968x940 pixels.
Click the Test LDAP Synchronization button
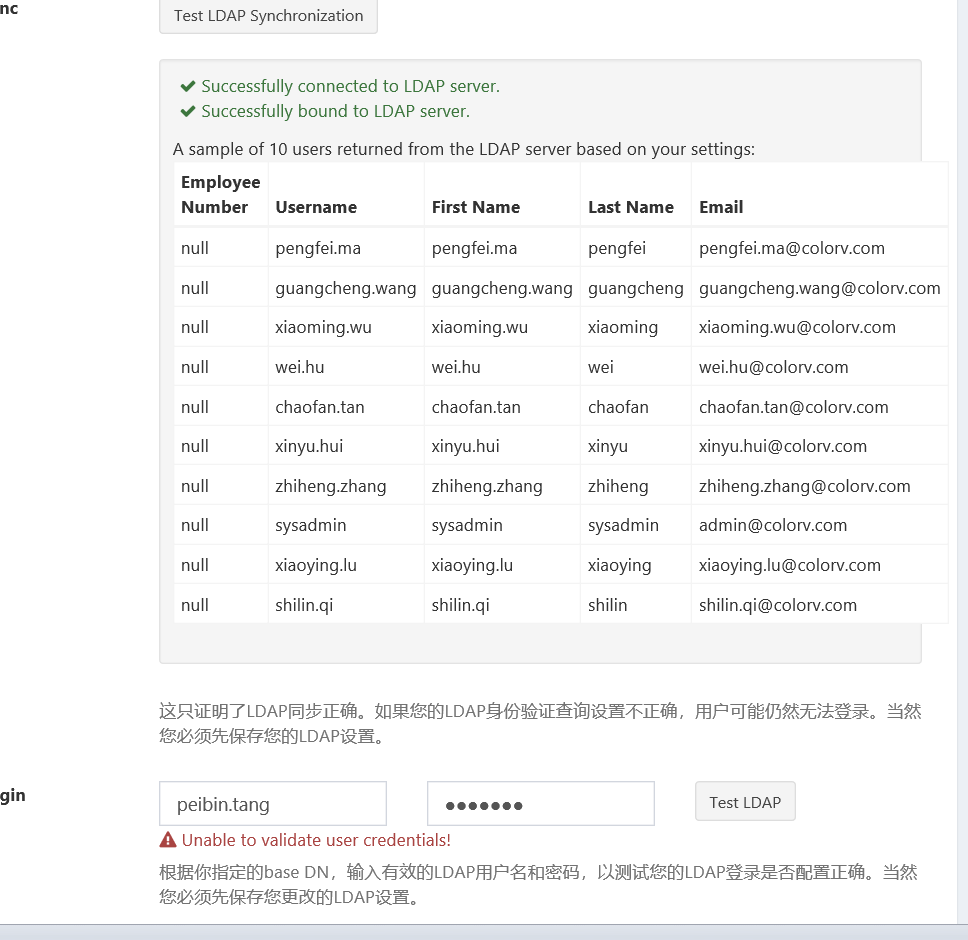tap(268, 15)
